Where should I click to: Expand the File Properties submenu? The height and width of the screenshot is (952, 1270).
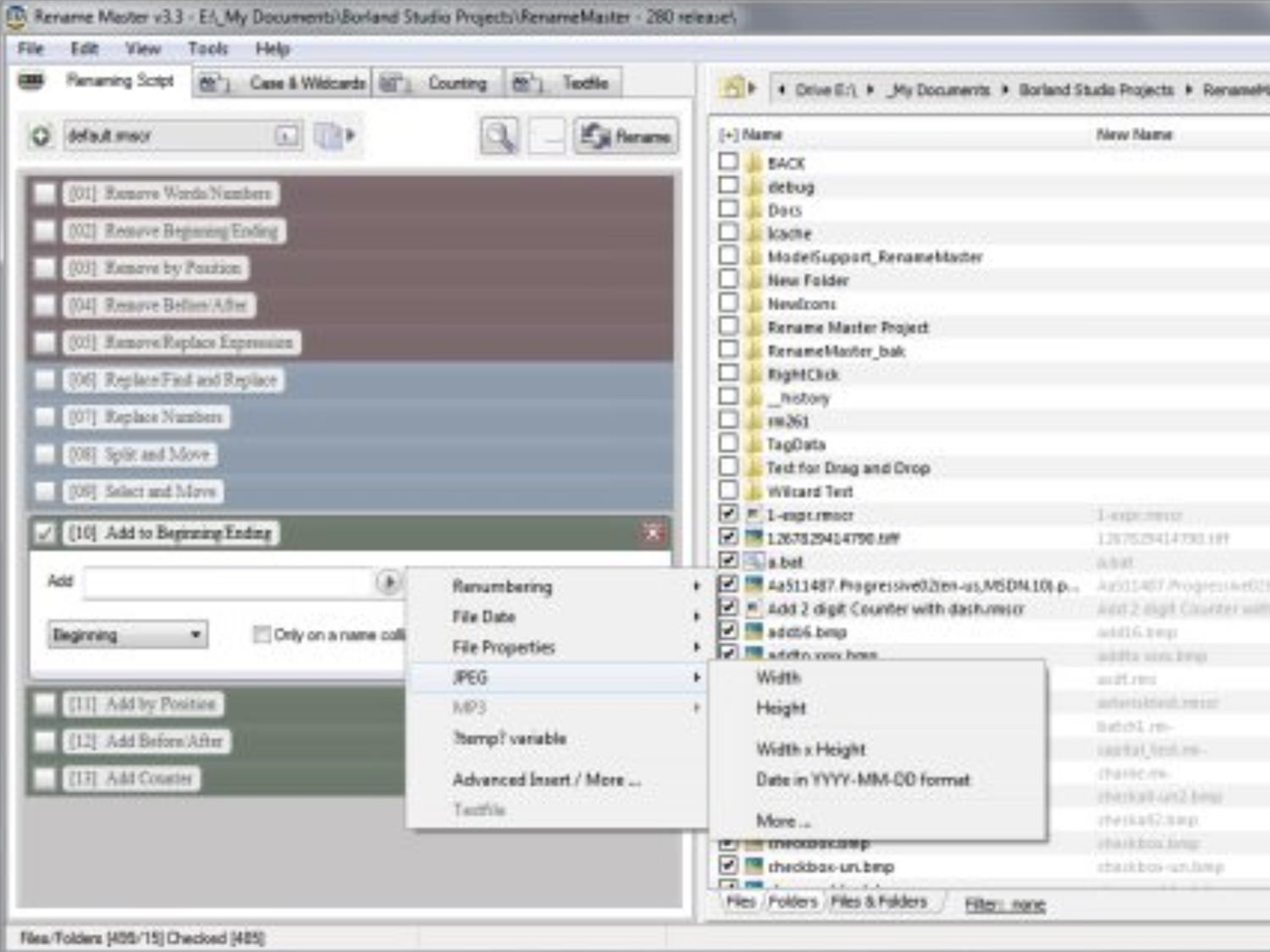click(557, 647)
